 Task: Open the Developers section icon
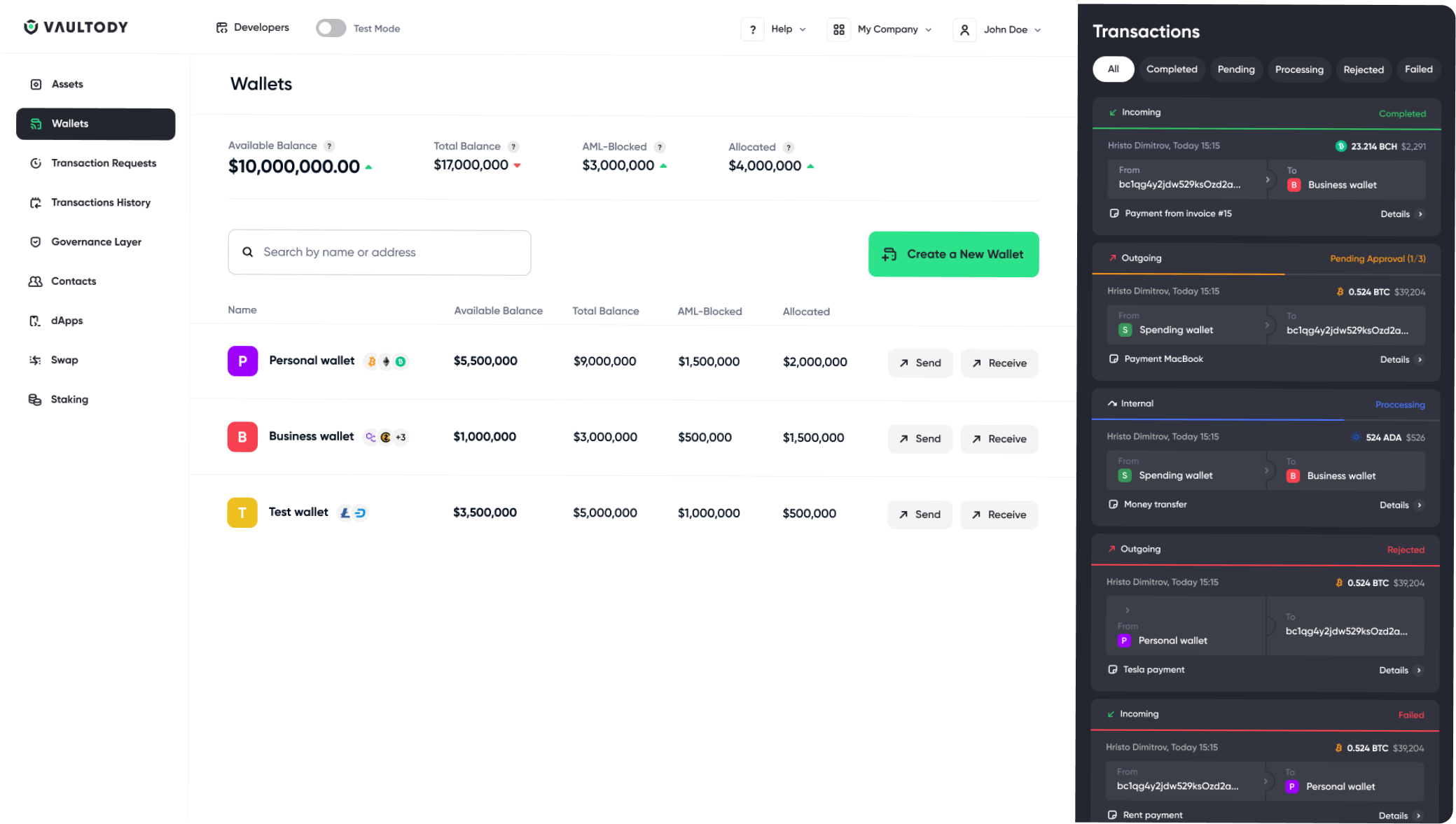pos(221,27)
